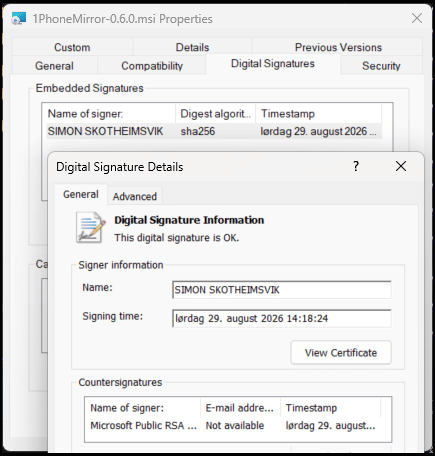Switch to the Advanced tab in details dialog
This screenshot has width=435, height=456.
(135, 196)
